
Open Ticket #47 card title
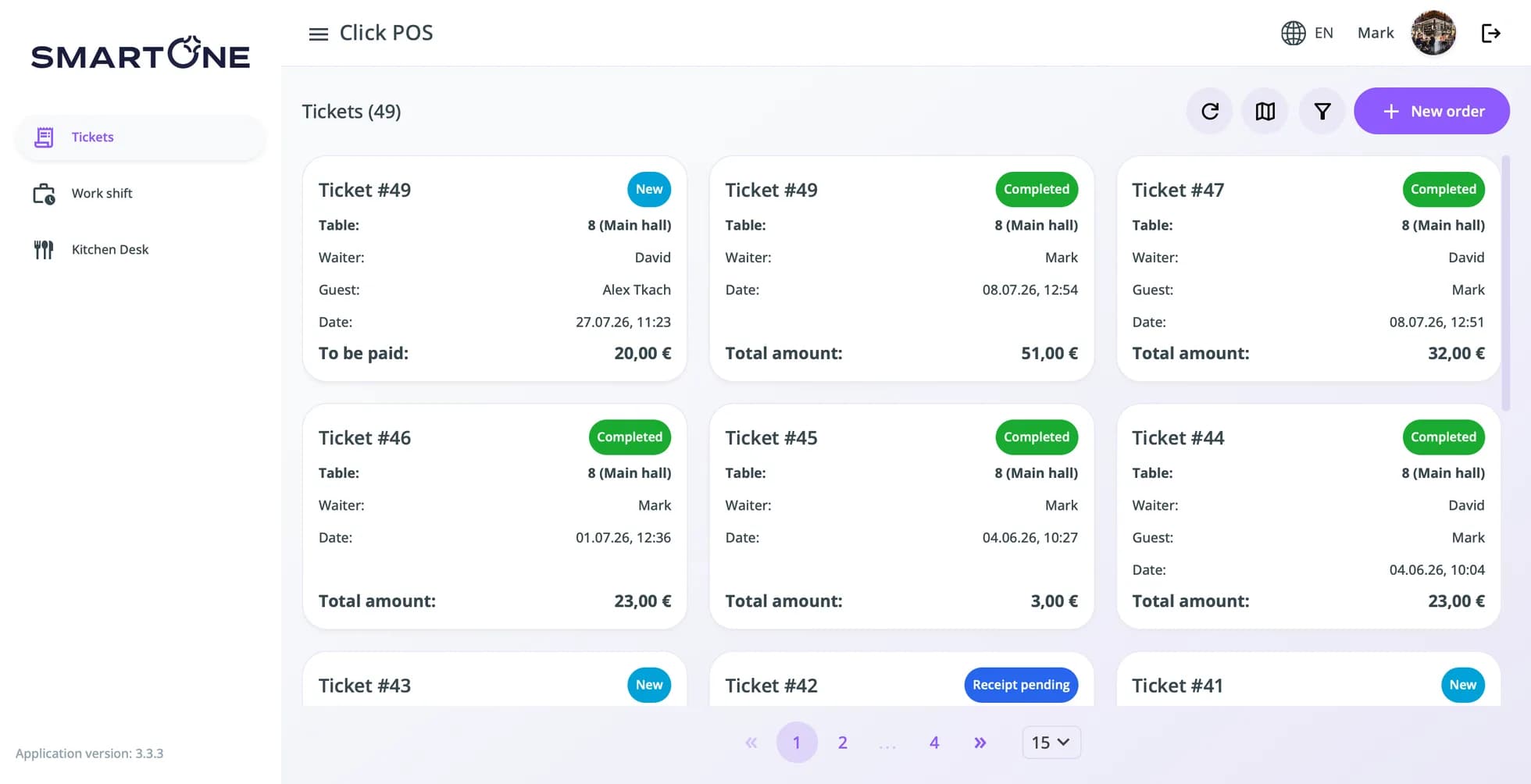(x=1178, y=190)
